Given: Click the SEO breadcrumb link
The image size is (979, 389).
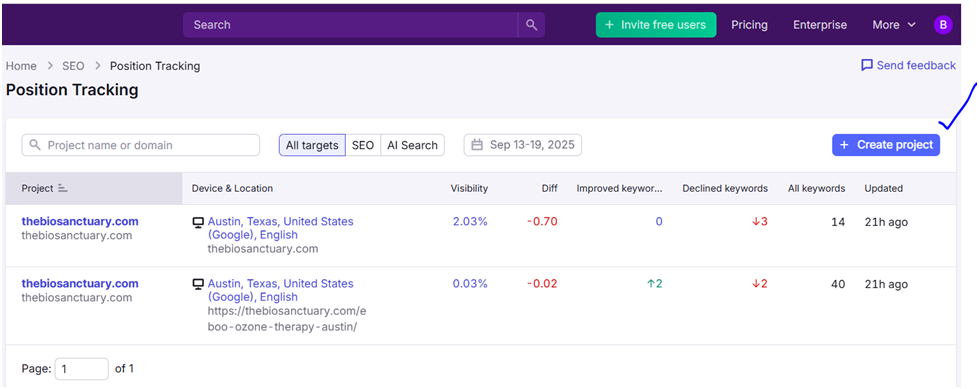Looking at the screenshot, I should point(73,66).
